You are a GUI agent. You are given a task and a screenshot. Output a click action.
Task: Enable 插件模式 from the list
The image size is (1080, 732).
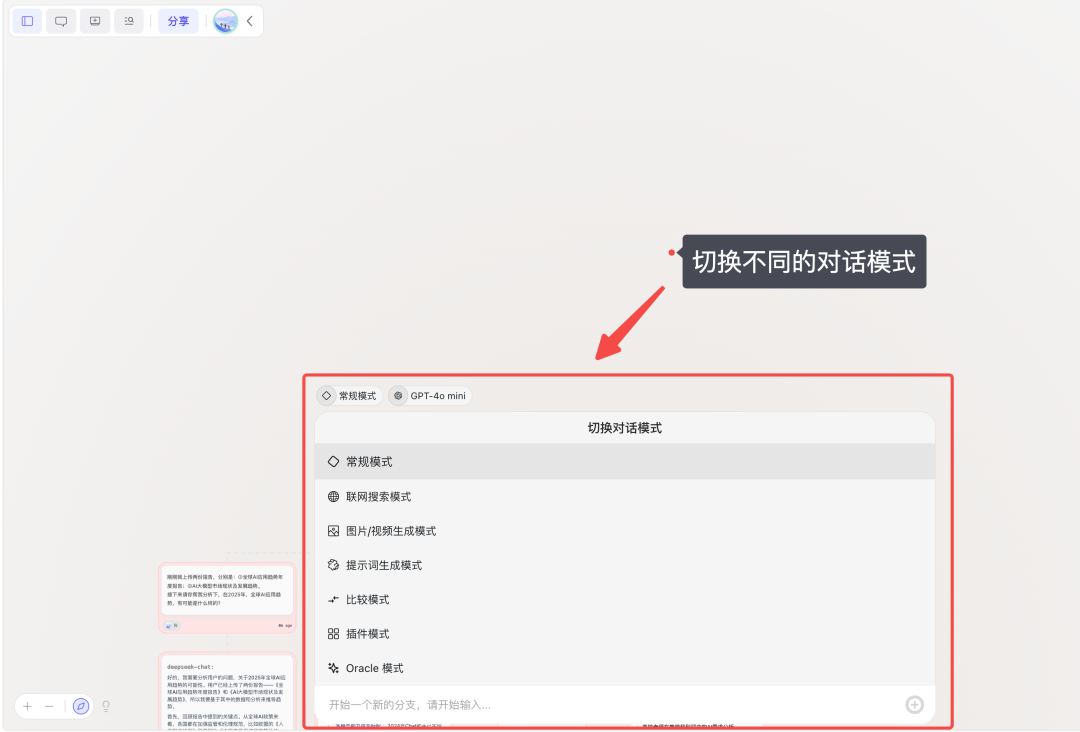coord(367,633)
